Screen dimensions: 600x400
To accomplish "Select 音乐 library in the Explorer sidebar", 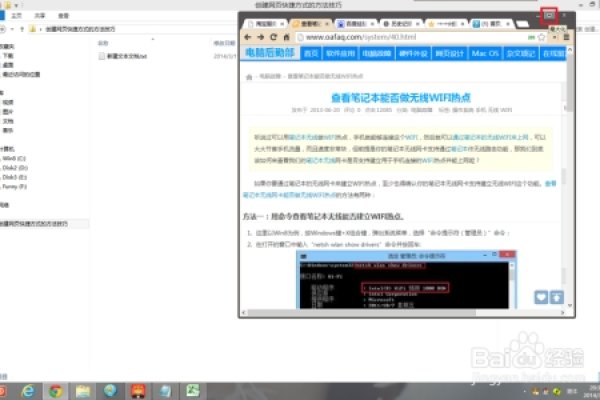I will [8, 131].
